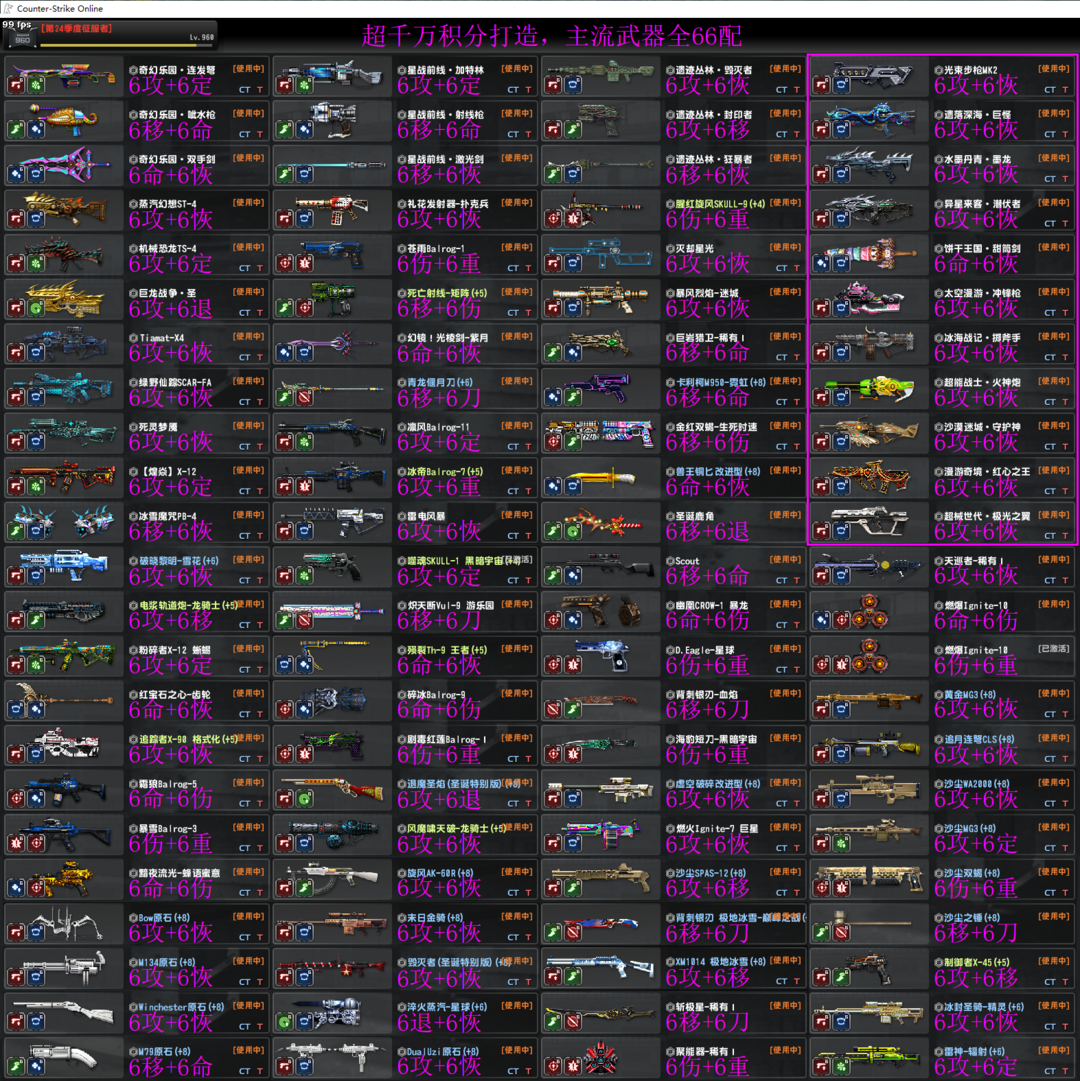Click the red crosshair icon on 苍雨Balrog-1

(x=284, y=263)
